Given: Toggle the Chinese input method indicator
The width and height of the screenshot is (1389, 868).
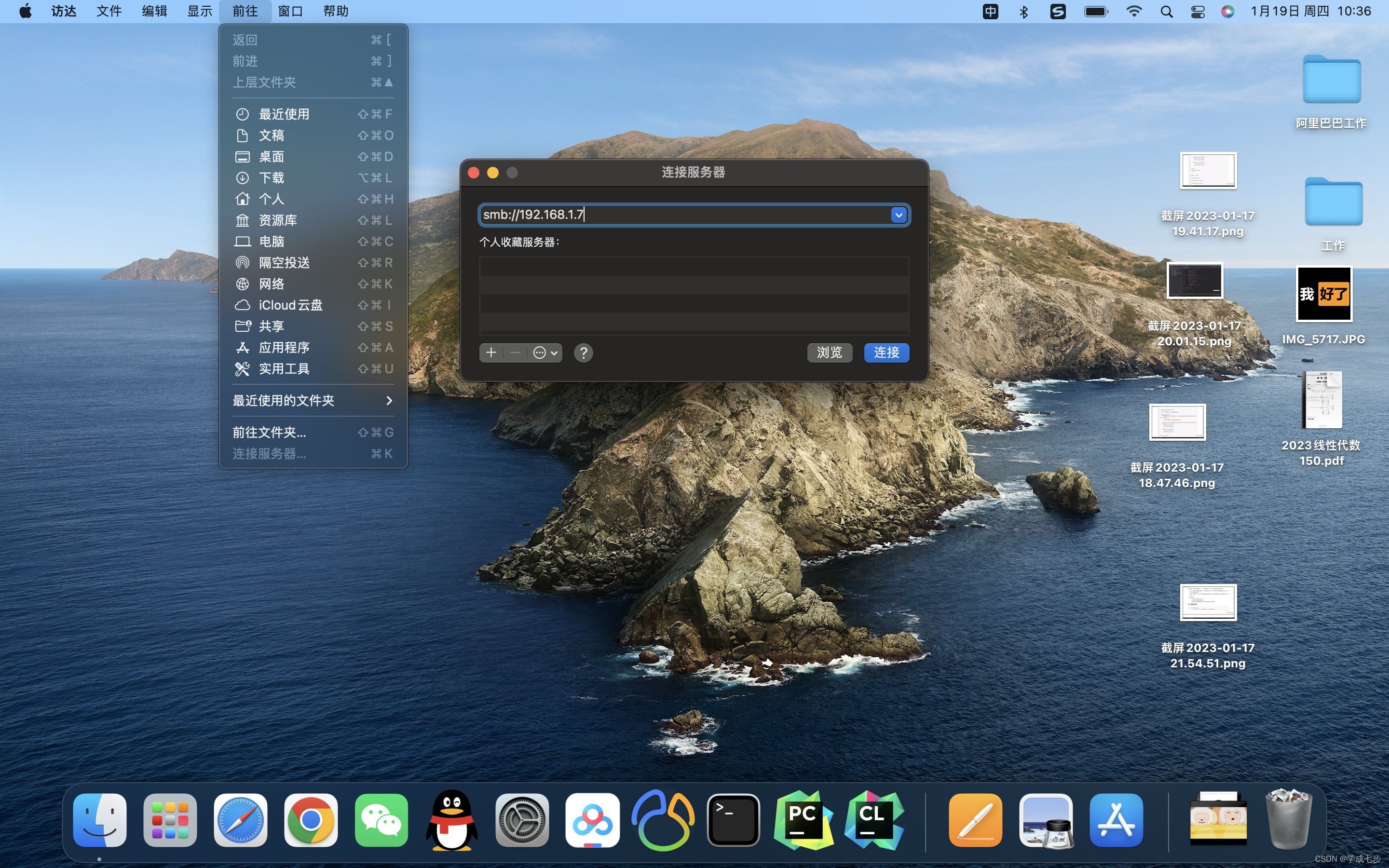Looking at the screenshot, I should pyautogui.click(x=990, y=12).
